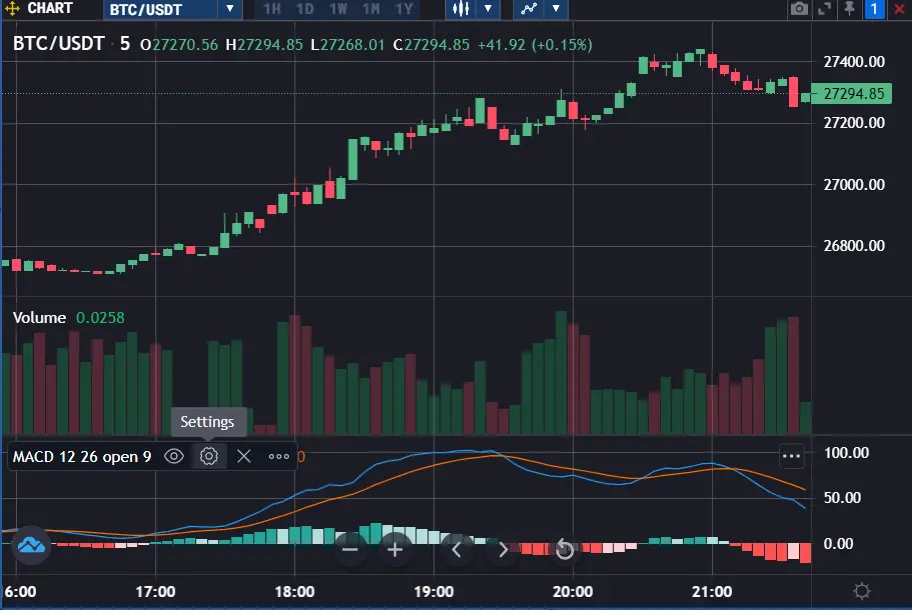
Task: Expand the indicators dropdown arrow
Action: (x=556, y=9)
